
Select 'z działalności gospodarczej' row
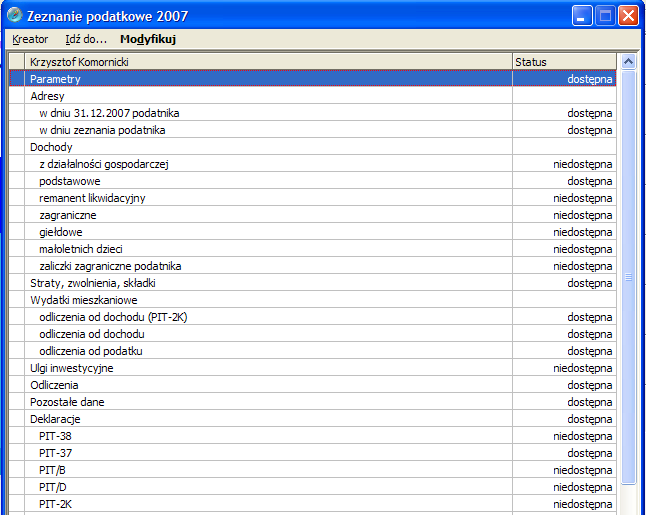[313, 164]
